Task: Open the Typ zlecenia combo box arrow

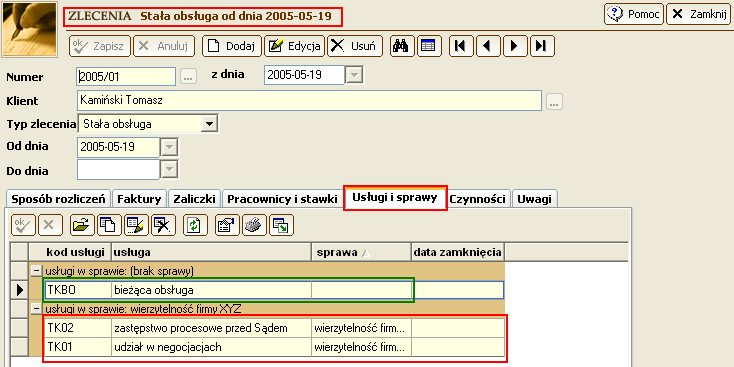Action: (x=209, y=124)
